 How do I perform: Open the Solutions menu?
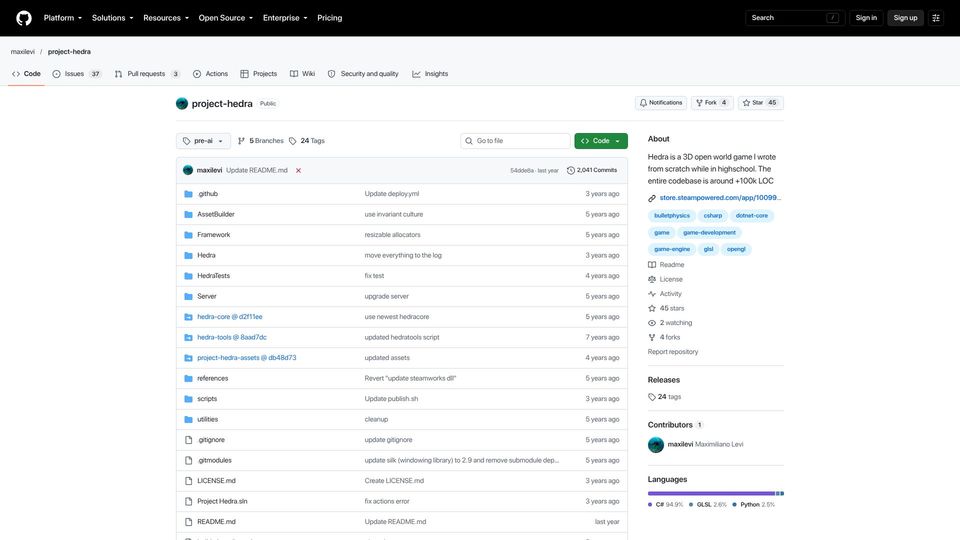coord(112,18)
